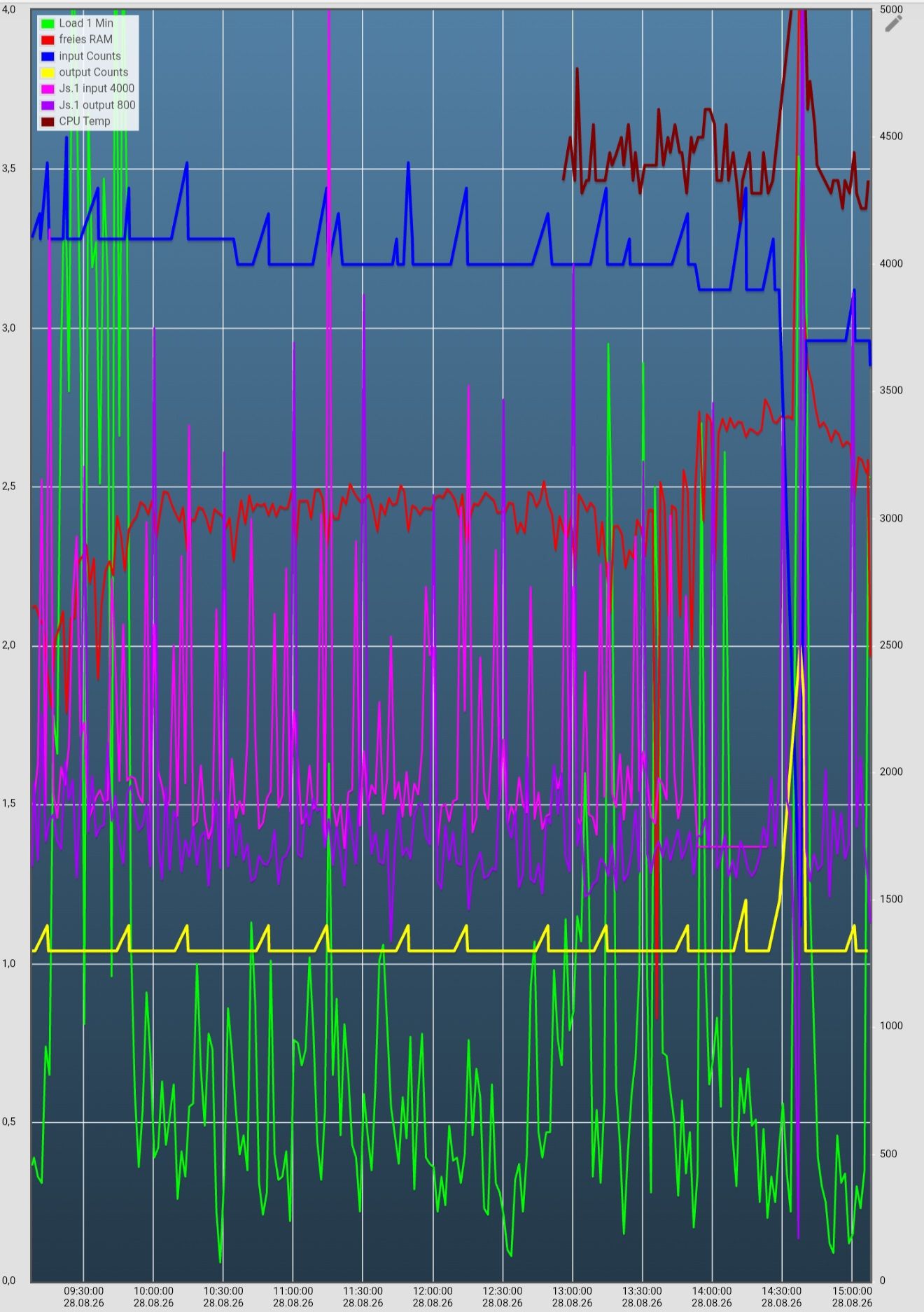Click the 2,0 left axis value

pyautogui.click(x=8, y=645)
